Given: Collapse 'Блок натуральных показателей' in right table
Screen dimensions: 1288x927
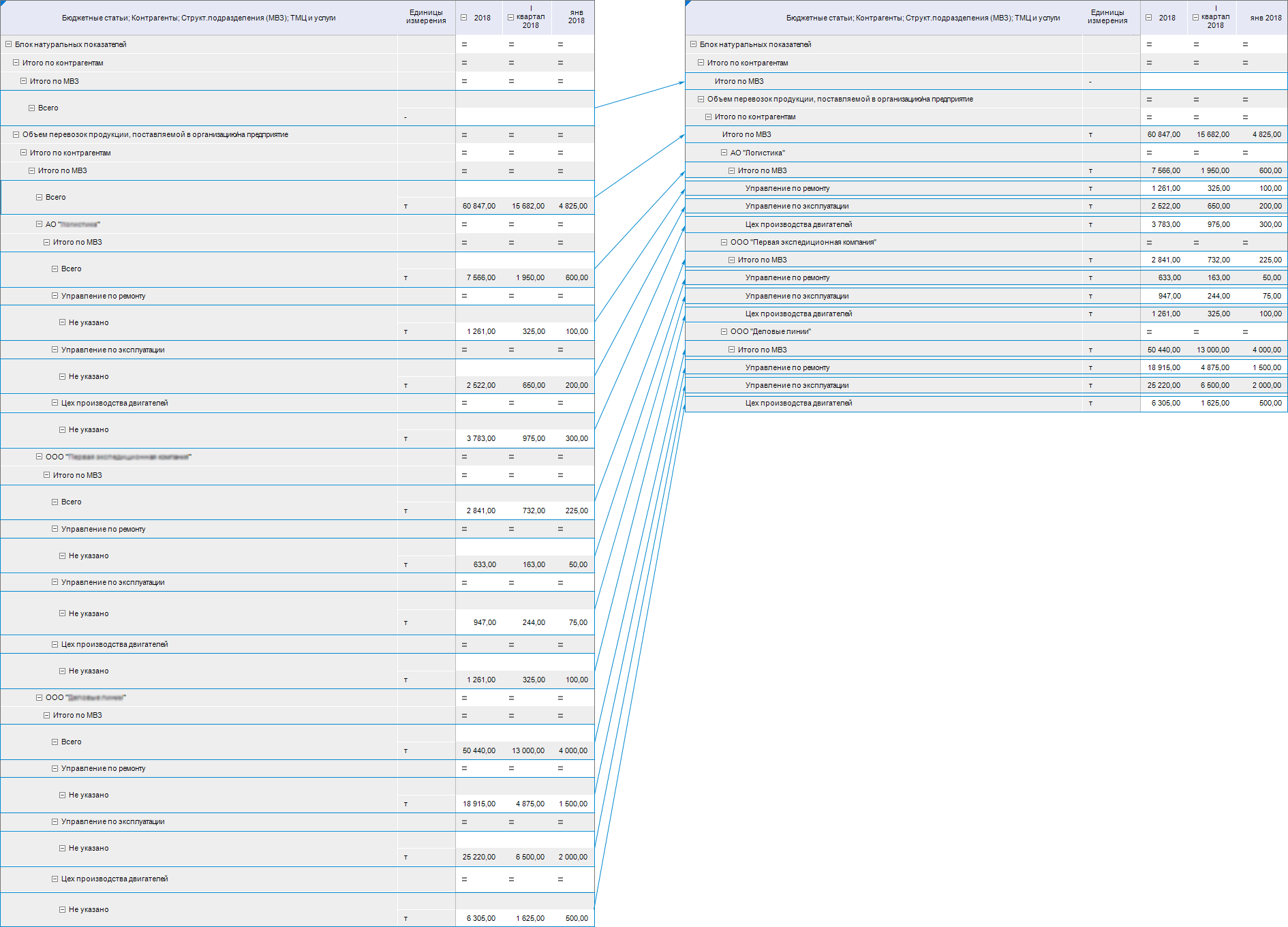Looking at the screenshot, I should point(693,44).
